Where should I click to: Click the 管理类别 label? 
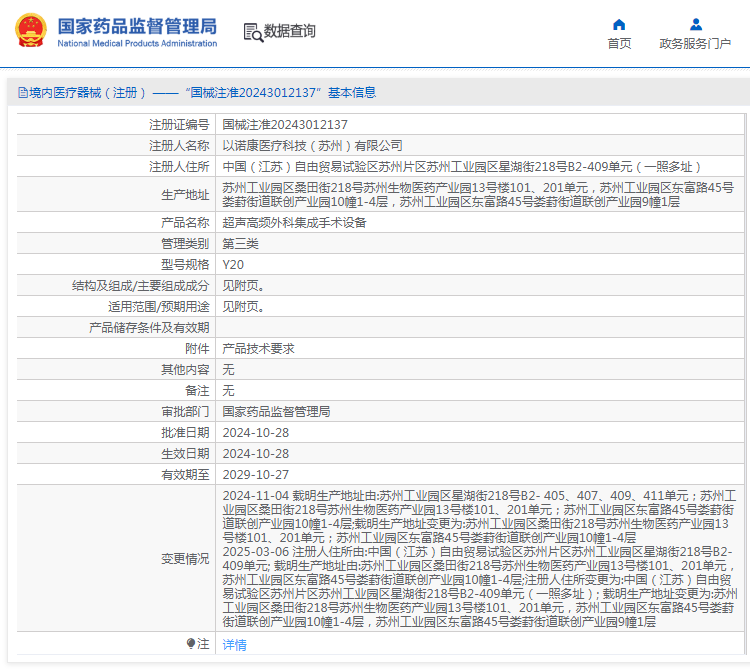pos(186,244)
